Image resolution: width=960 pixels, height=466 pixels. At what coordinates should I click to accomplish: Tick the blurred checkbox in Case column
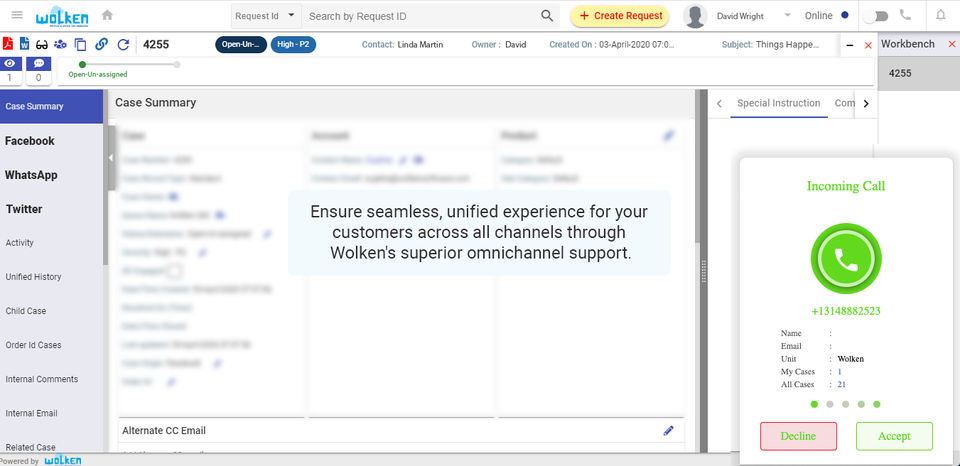coord(174,271)
